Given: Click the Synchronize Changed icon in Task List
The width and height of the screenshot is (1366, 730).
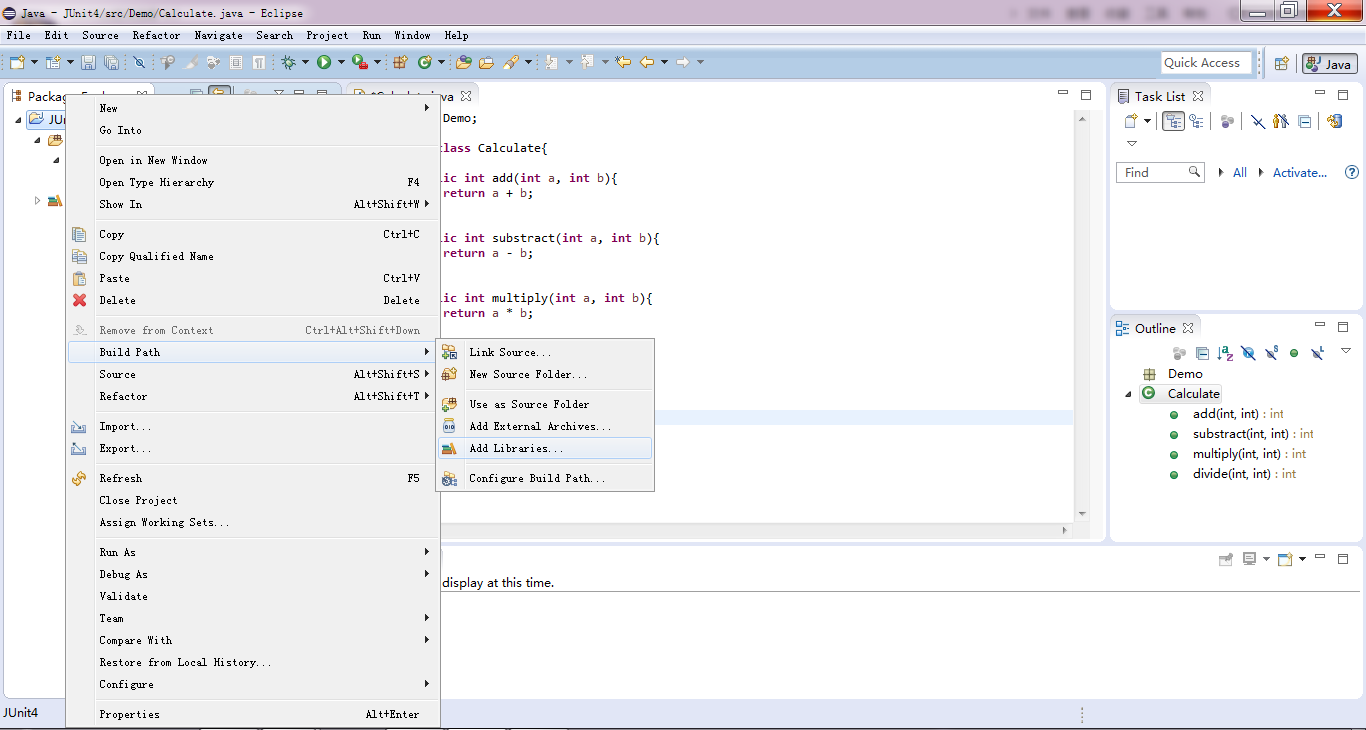Looking at the screenshot, I should point(1333,121).
